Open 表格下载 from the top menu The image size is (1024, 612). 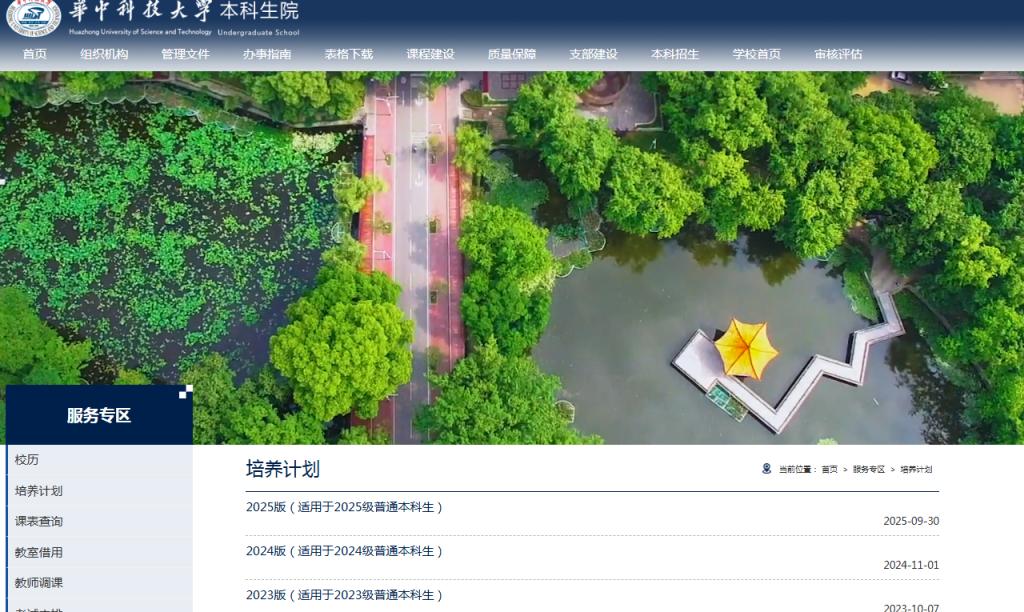point(348,54)
